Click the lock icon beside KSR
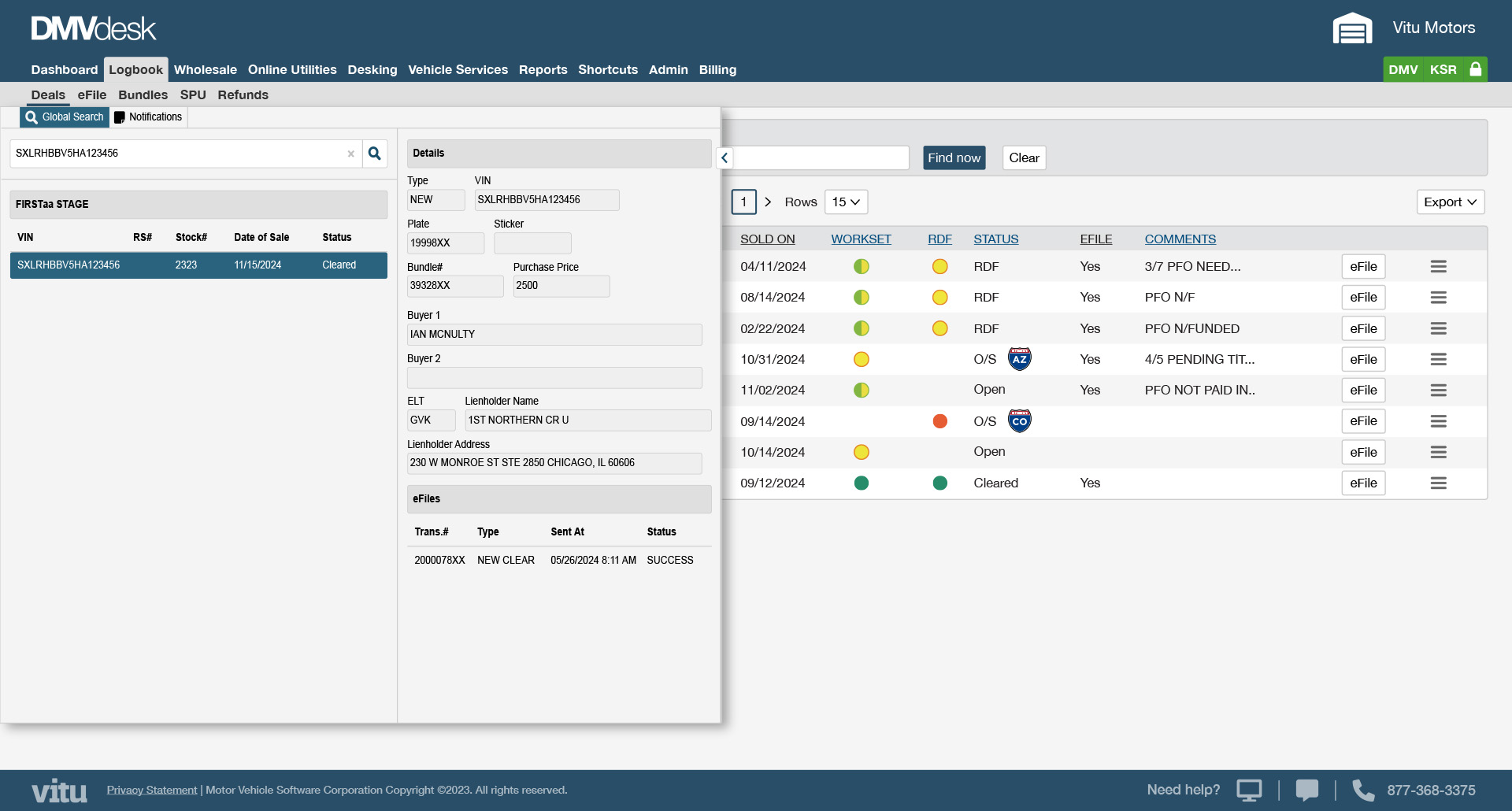 1475,69
